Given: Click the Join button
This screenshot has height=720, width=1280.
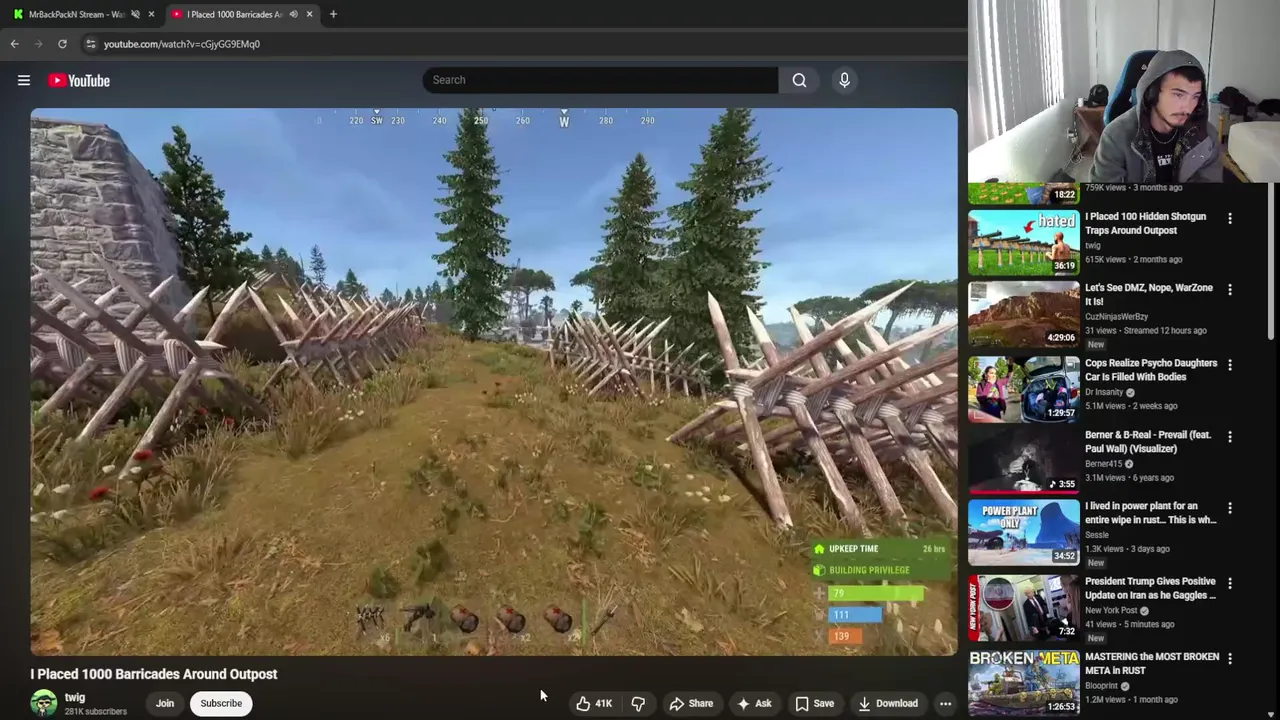Looking at the screenshot, I should [165, 703].
